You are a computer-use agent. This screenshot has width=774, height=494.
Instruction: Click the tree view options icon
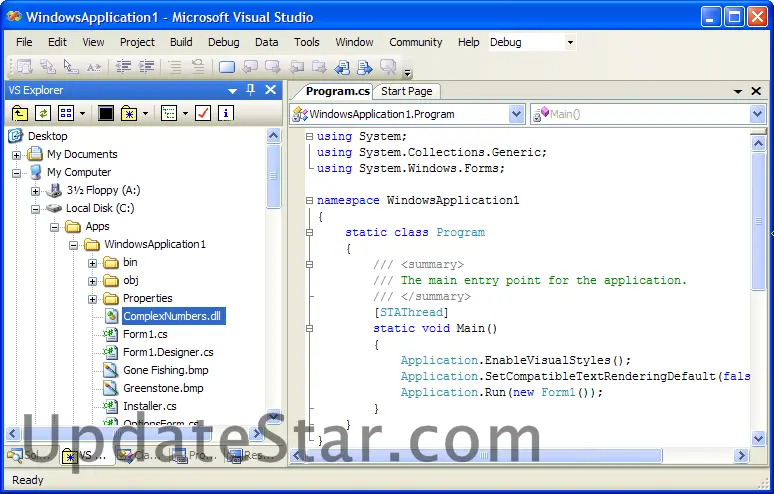[169, 114]
